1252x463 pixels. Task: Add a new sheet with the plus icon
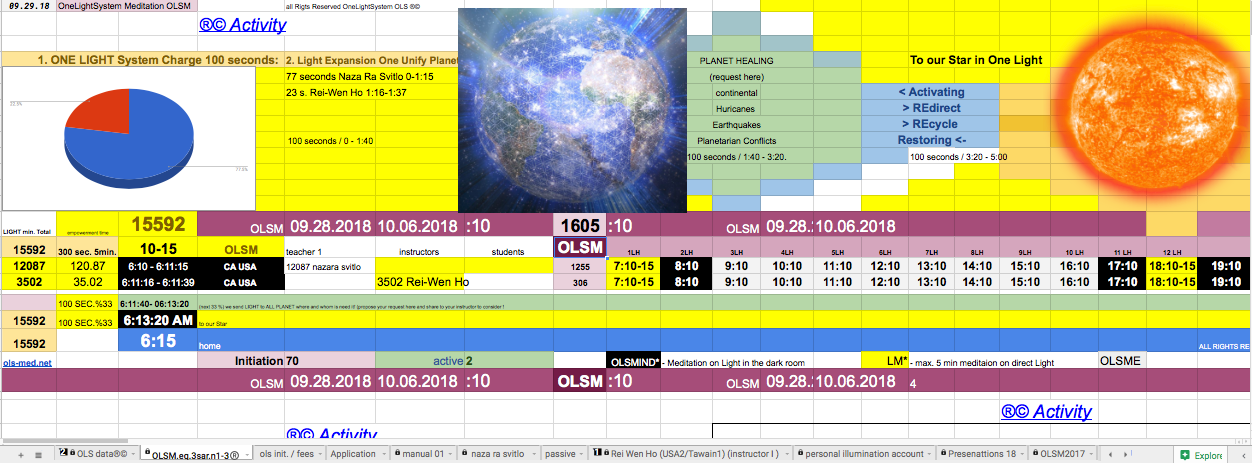click(21, 454)
